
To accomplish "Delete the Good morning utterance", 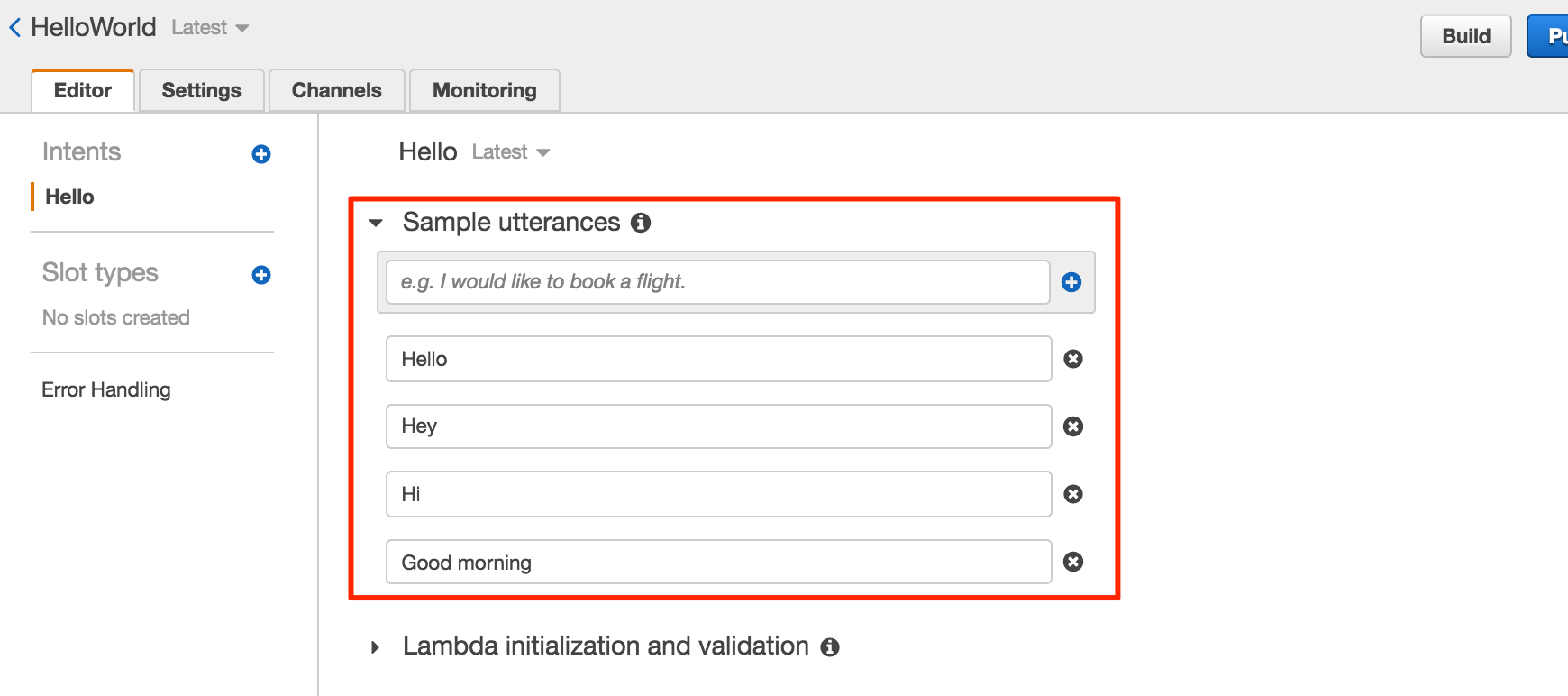I will coord(1073,562).
